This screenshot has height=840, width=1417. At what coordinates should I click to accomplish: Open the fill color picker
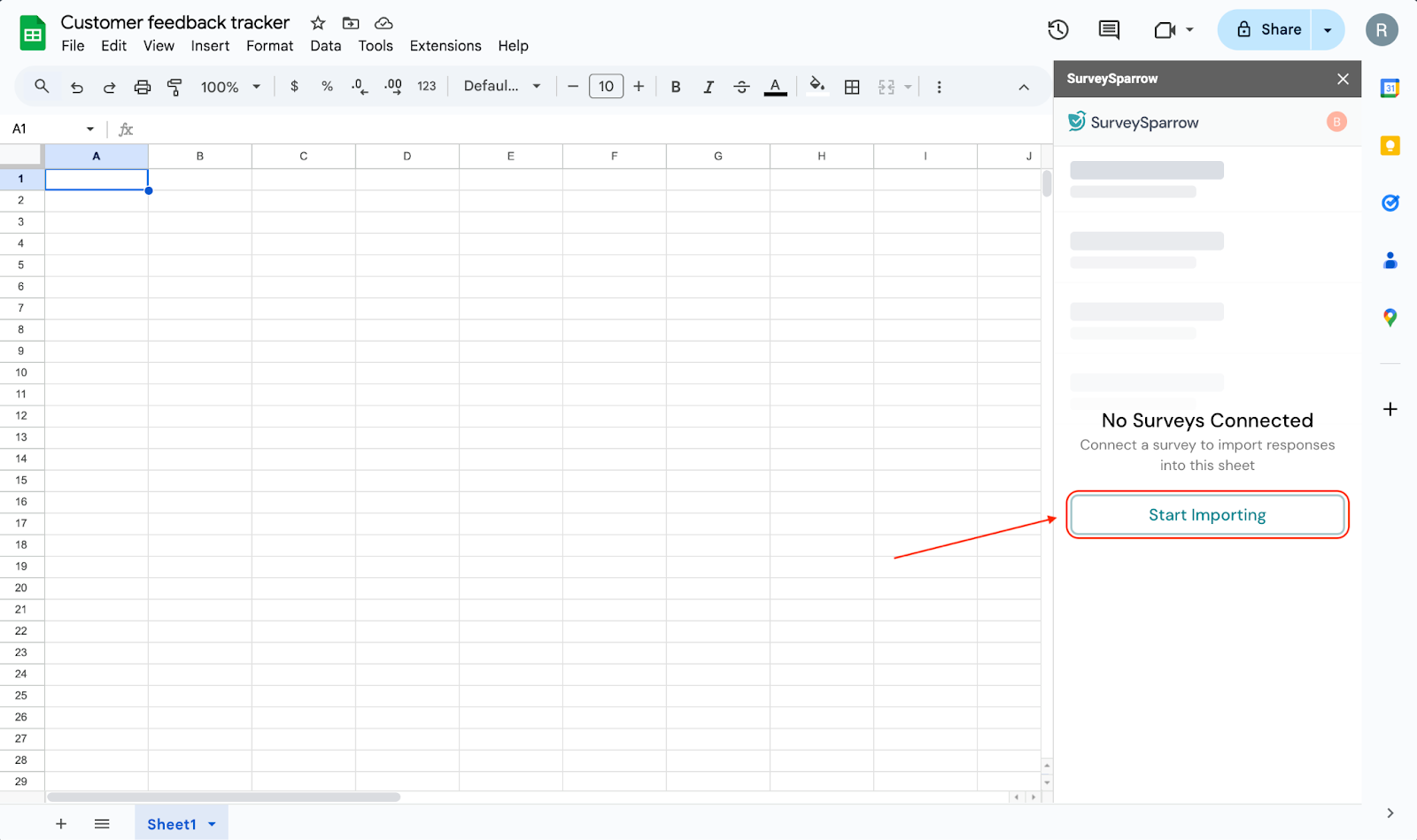point(817,86)
